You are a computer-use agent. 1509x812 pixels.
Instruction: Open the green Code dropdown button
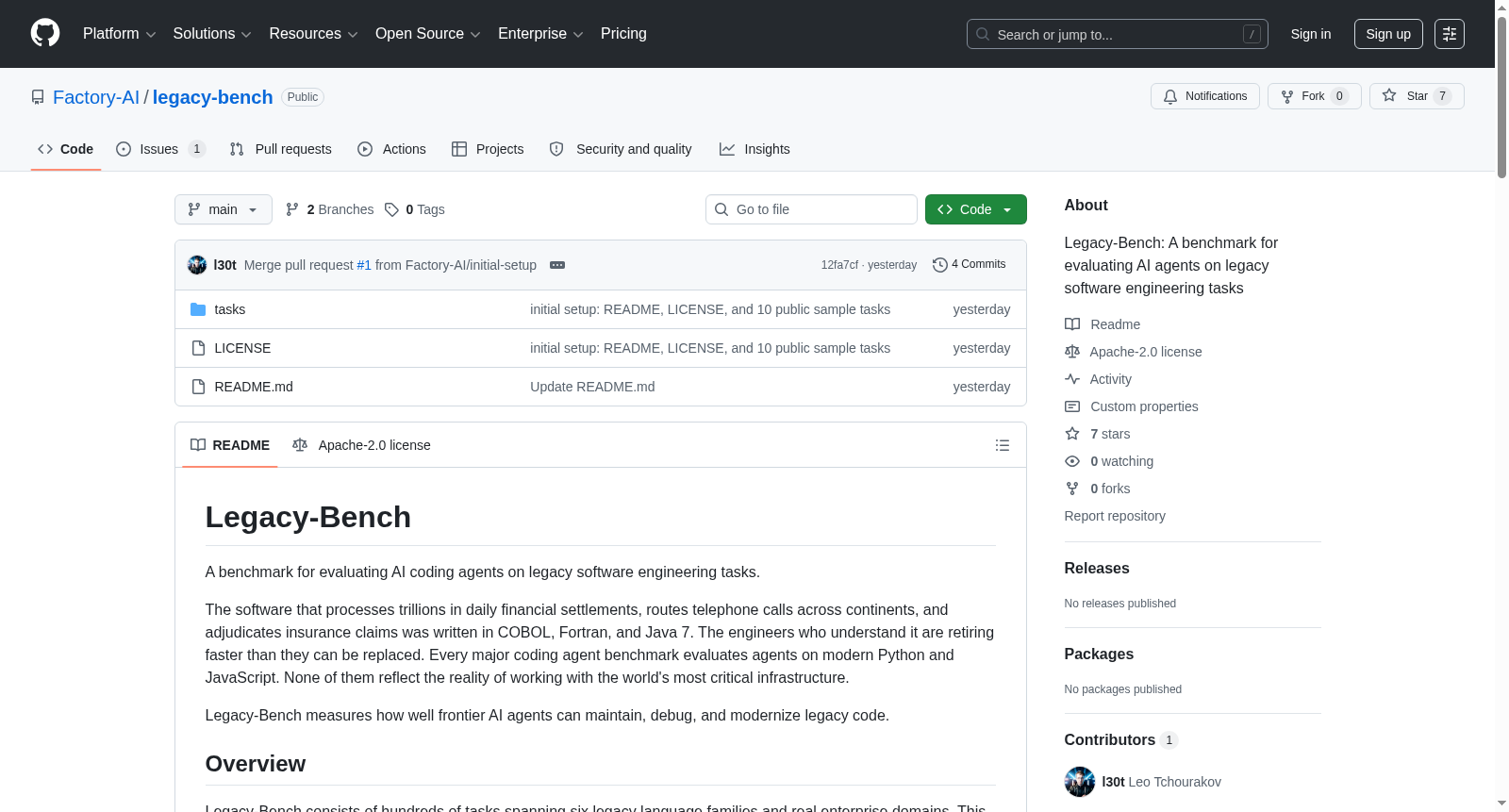976,209
